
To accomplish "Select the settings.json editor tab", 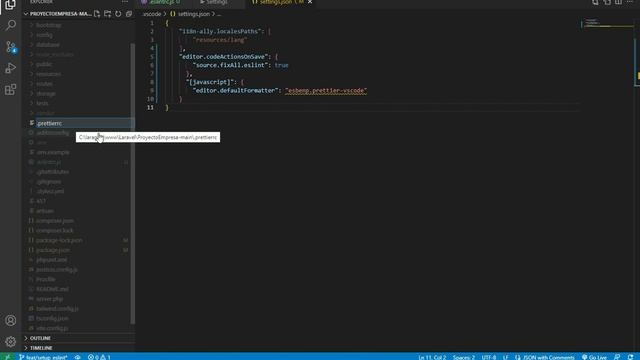I will click(276, 2).
